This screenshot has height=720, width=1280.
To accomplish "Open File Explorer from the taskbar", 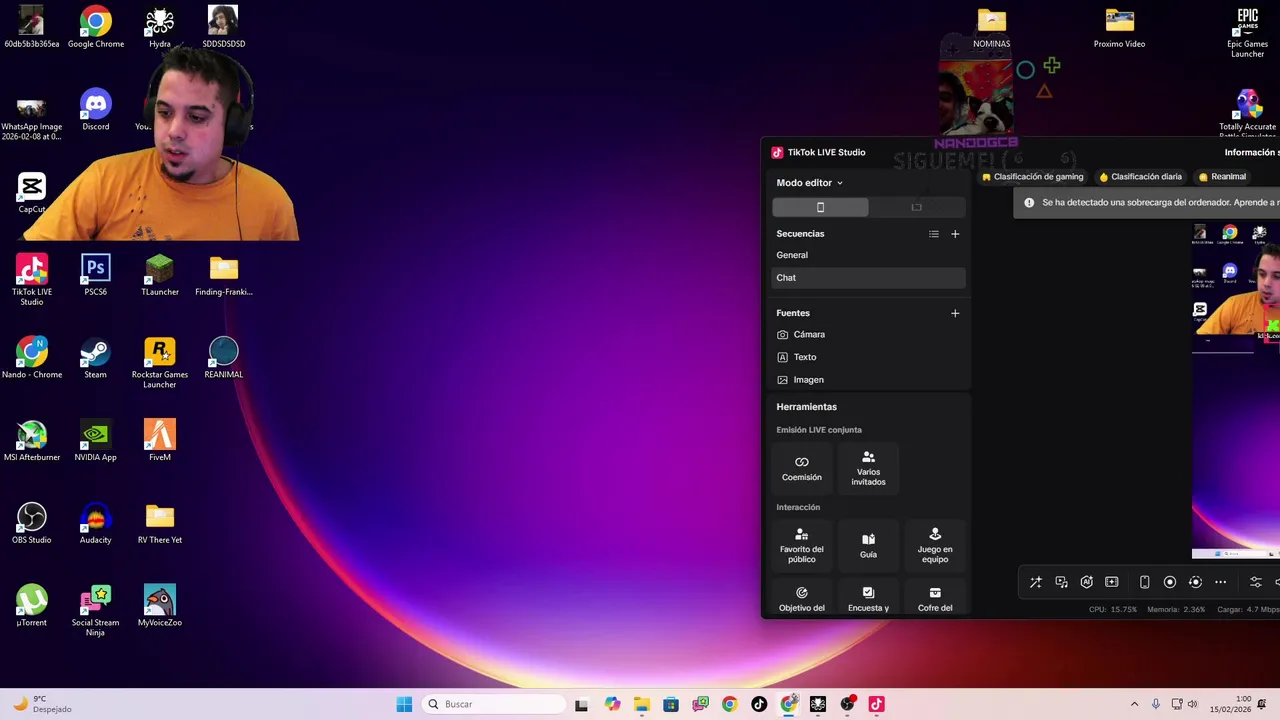I will pyautogui.click(x=641, y=704).
